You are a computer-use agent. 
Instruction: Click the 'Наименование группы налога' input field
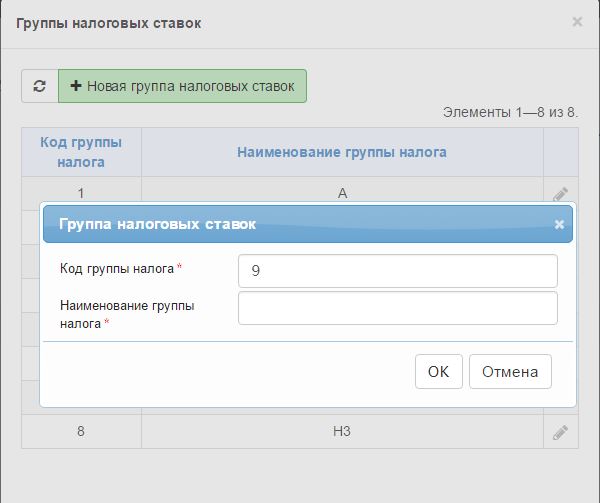pyautogui.click(x=398, y=308)
